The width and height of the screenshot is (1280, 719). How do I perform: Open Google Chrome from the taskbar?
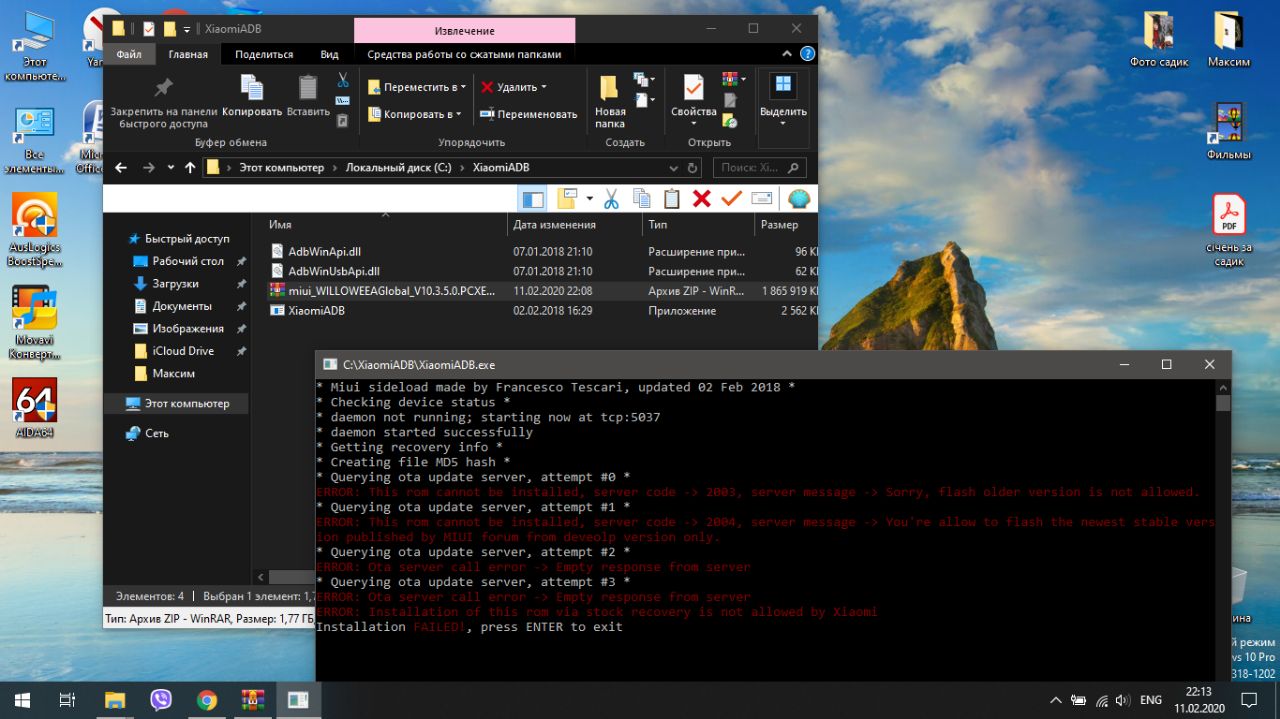(207, 700)
